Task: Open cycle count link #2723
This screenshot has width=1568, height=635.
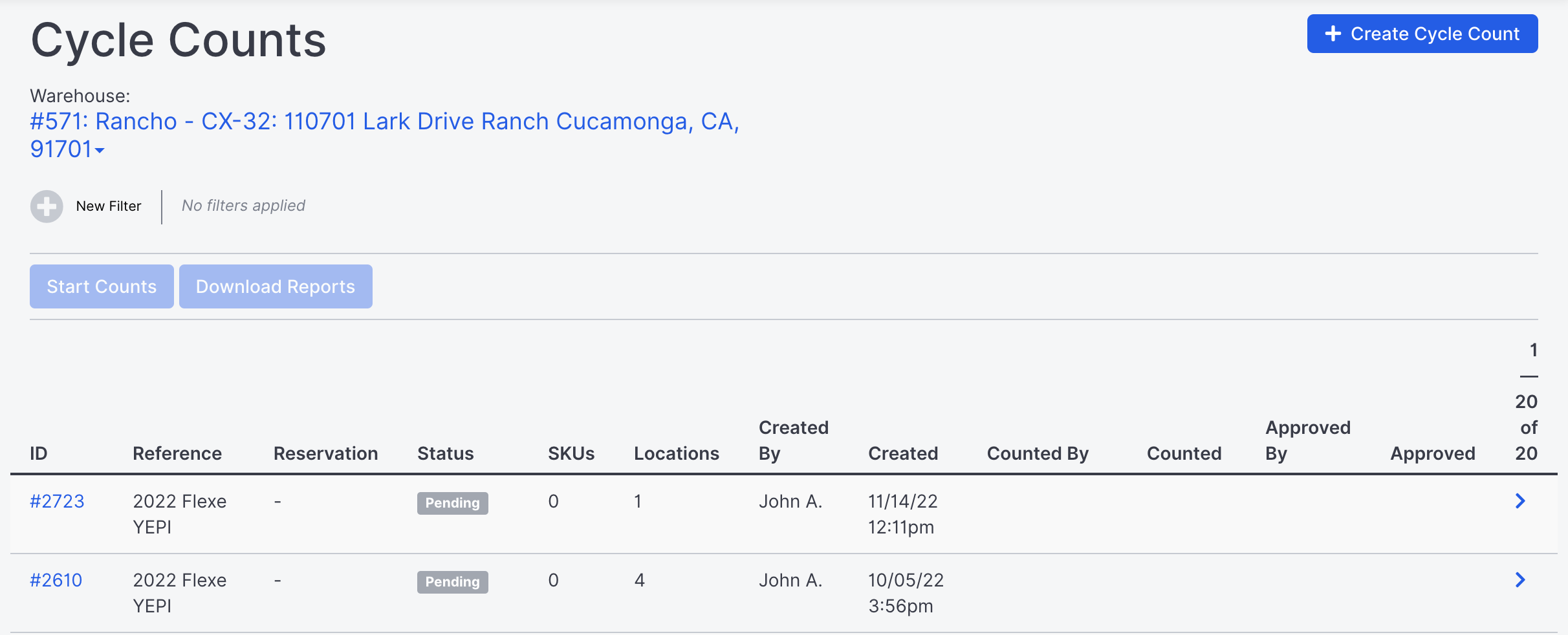Action: pyautogui.click(x=57, y=501)
